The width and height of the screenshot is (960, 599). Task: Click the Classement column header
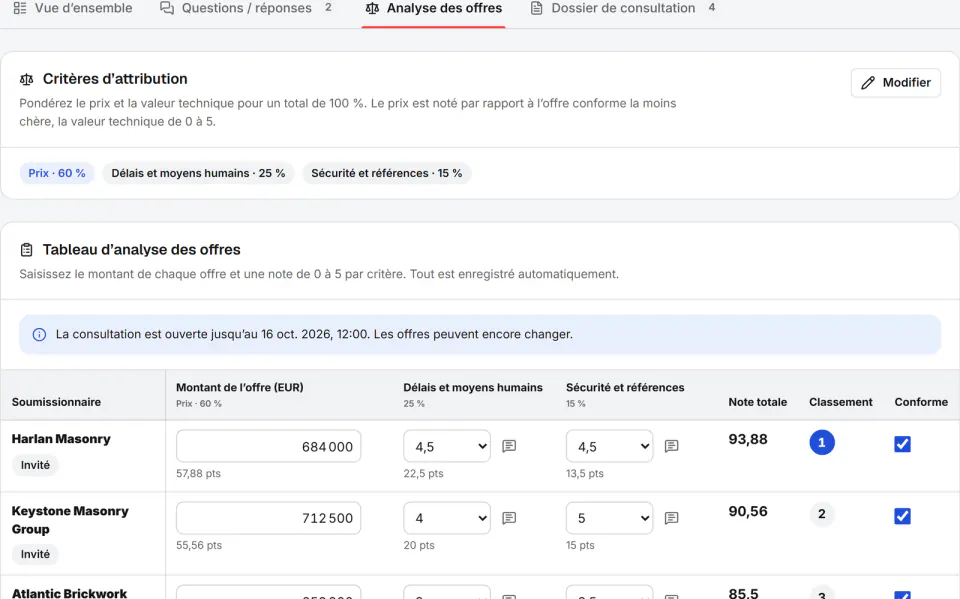(841, 402)
